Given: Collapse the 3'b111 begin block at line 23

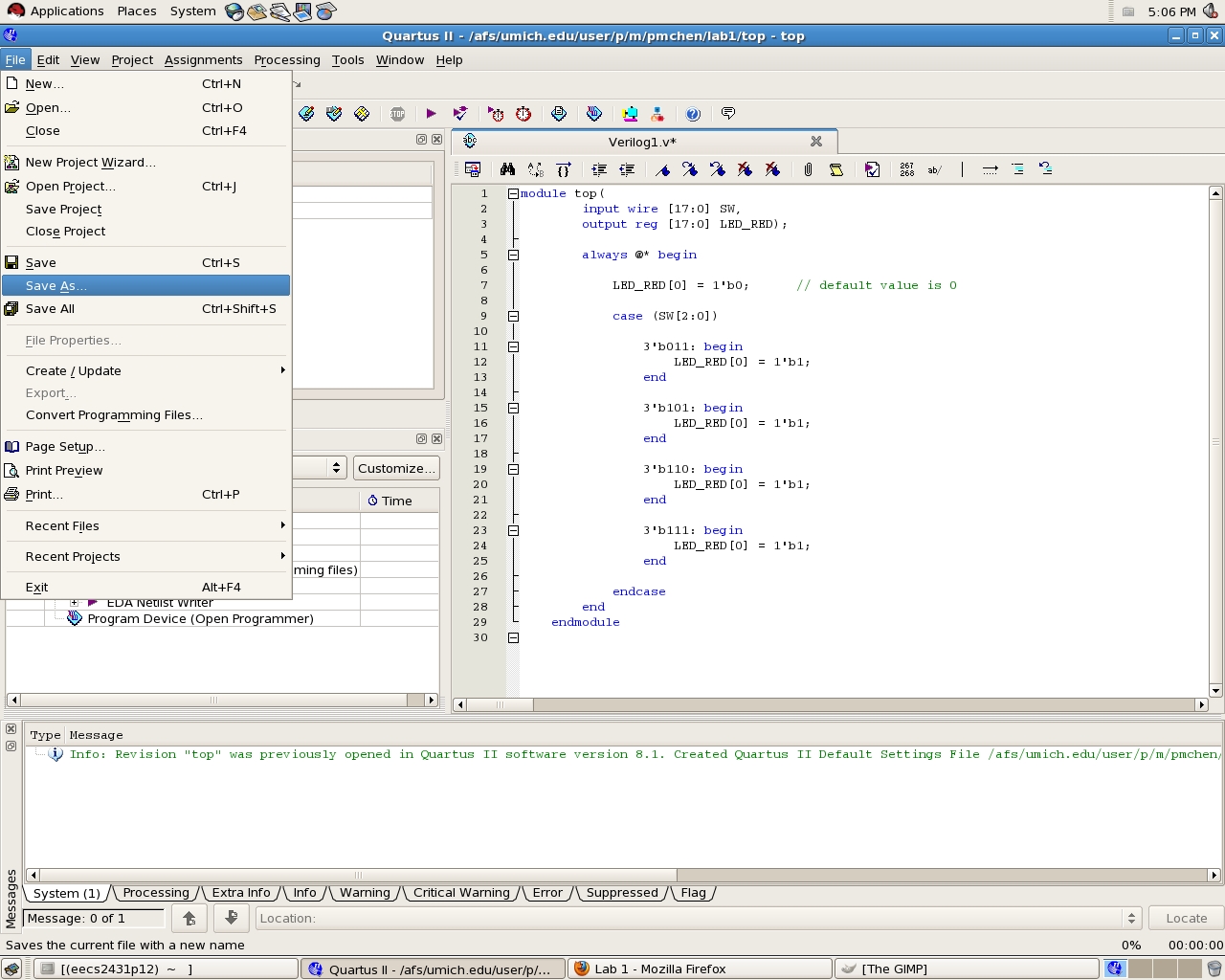Looking at the screenshot, I should click(513, 530).
